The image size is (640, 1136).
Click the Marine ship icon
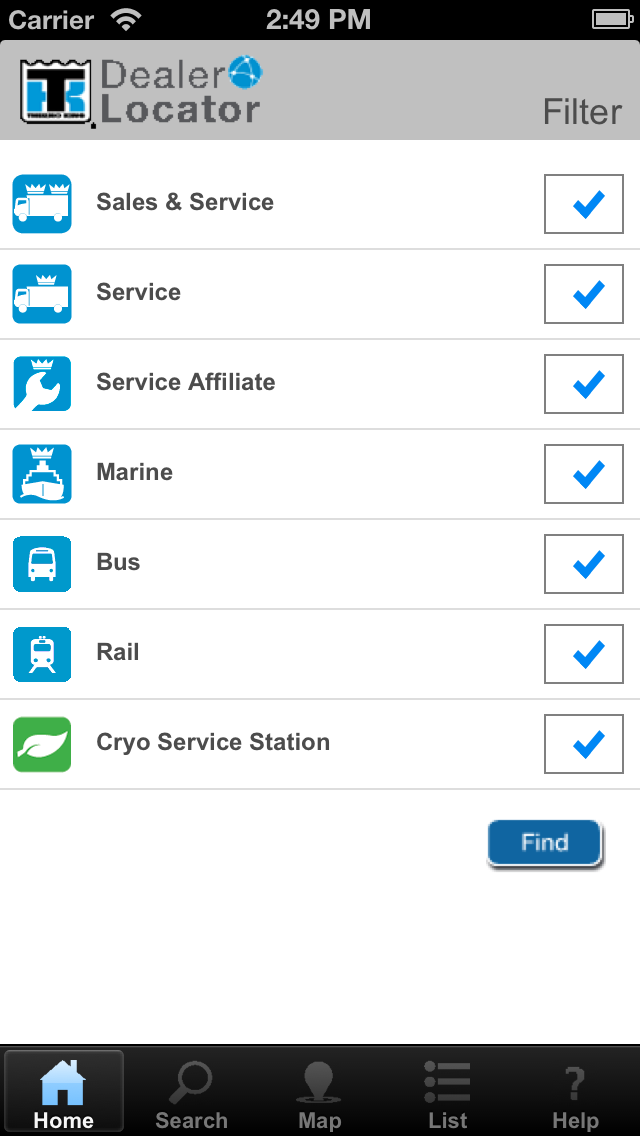pyautogui.click(x=42, y=474)
